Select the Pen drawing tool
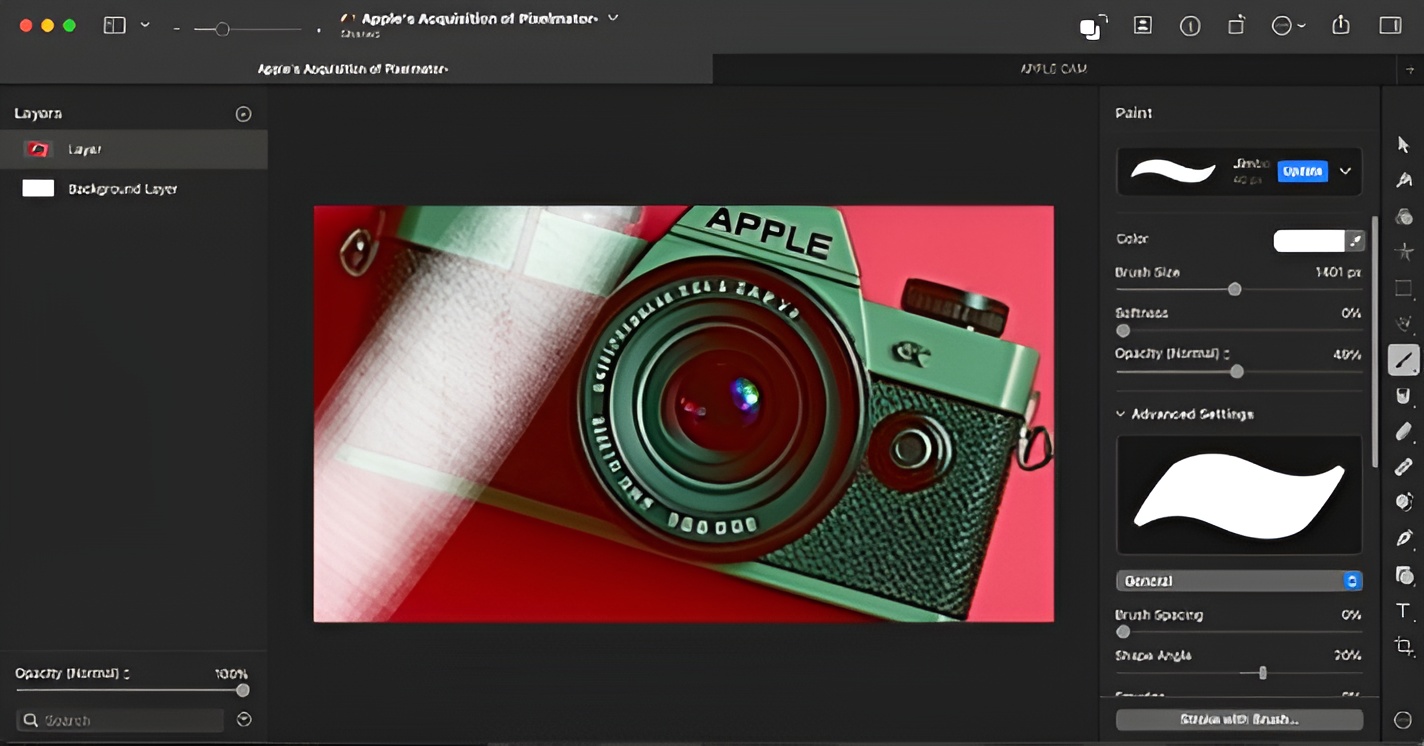1424x746 pixels. pyautogui.click(x=1403, y=539)
